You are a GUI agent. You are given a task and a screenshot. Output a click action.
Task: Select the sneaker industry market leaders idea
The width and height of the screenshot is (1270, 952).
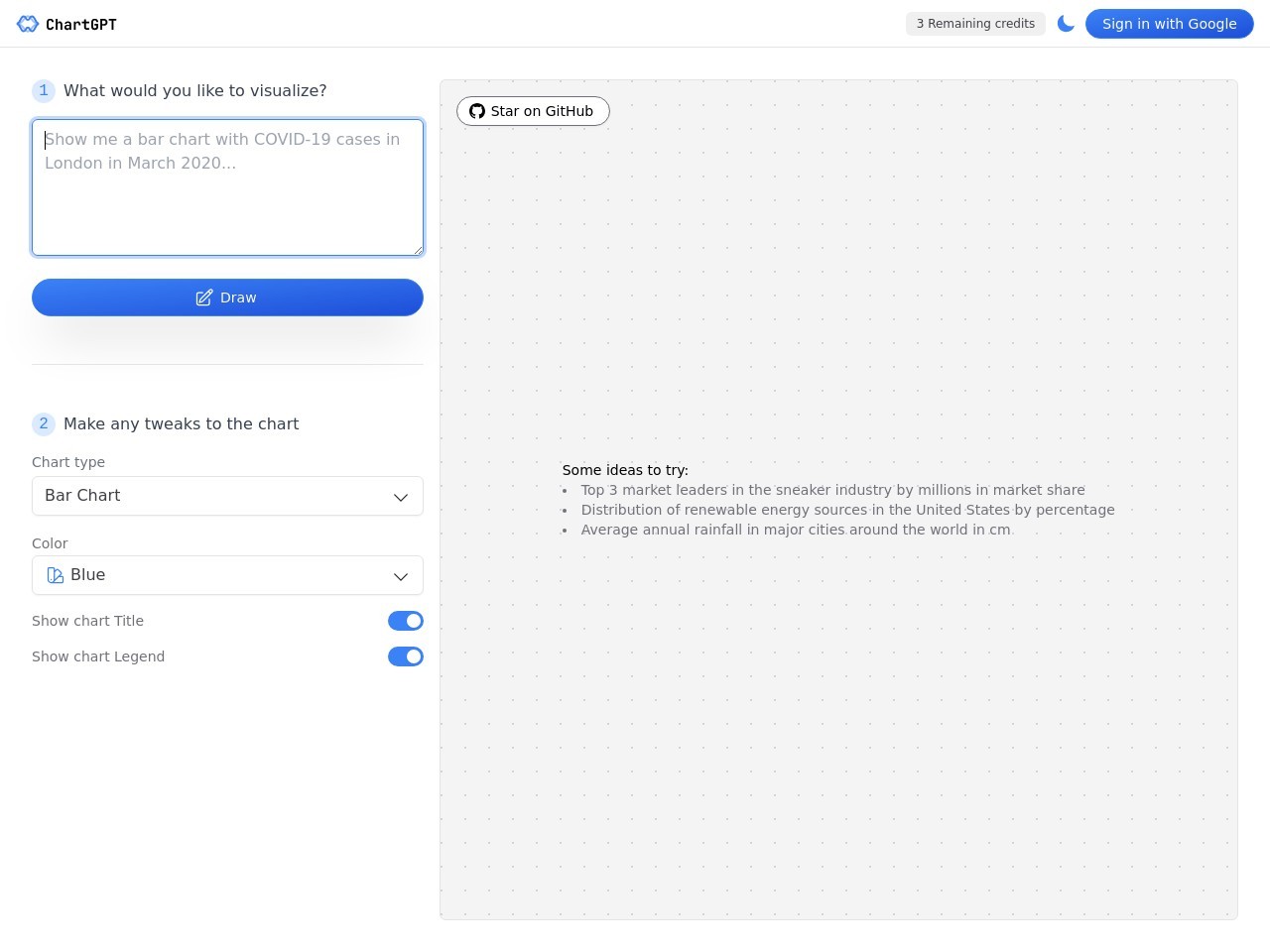pyautogui.click(x=832, y=490)
